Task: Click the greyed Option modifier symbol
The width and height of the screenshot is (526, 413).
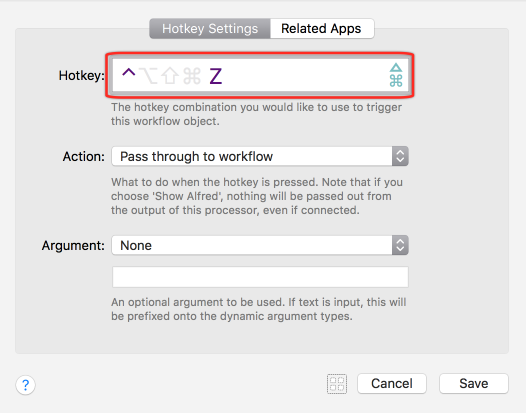Action: tap(148, 75)
